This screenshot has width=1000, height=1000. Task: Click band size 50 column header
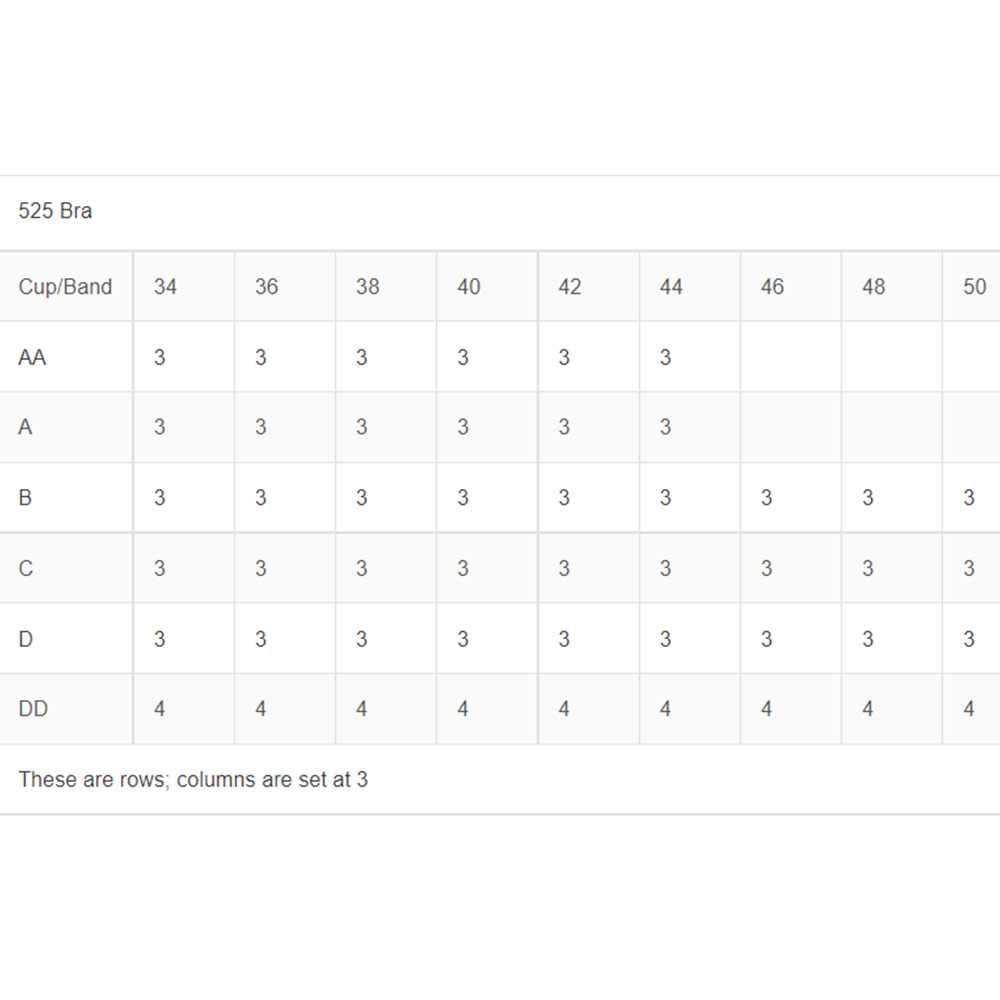point(974,287)
